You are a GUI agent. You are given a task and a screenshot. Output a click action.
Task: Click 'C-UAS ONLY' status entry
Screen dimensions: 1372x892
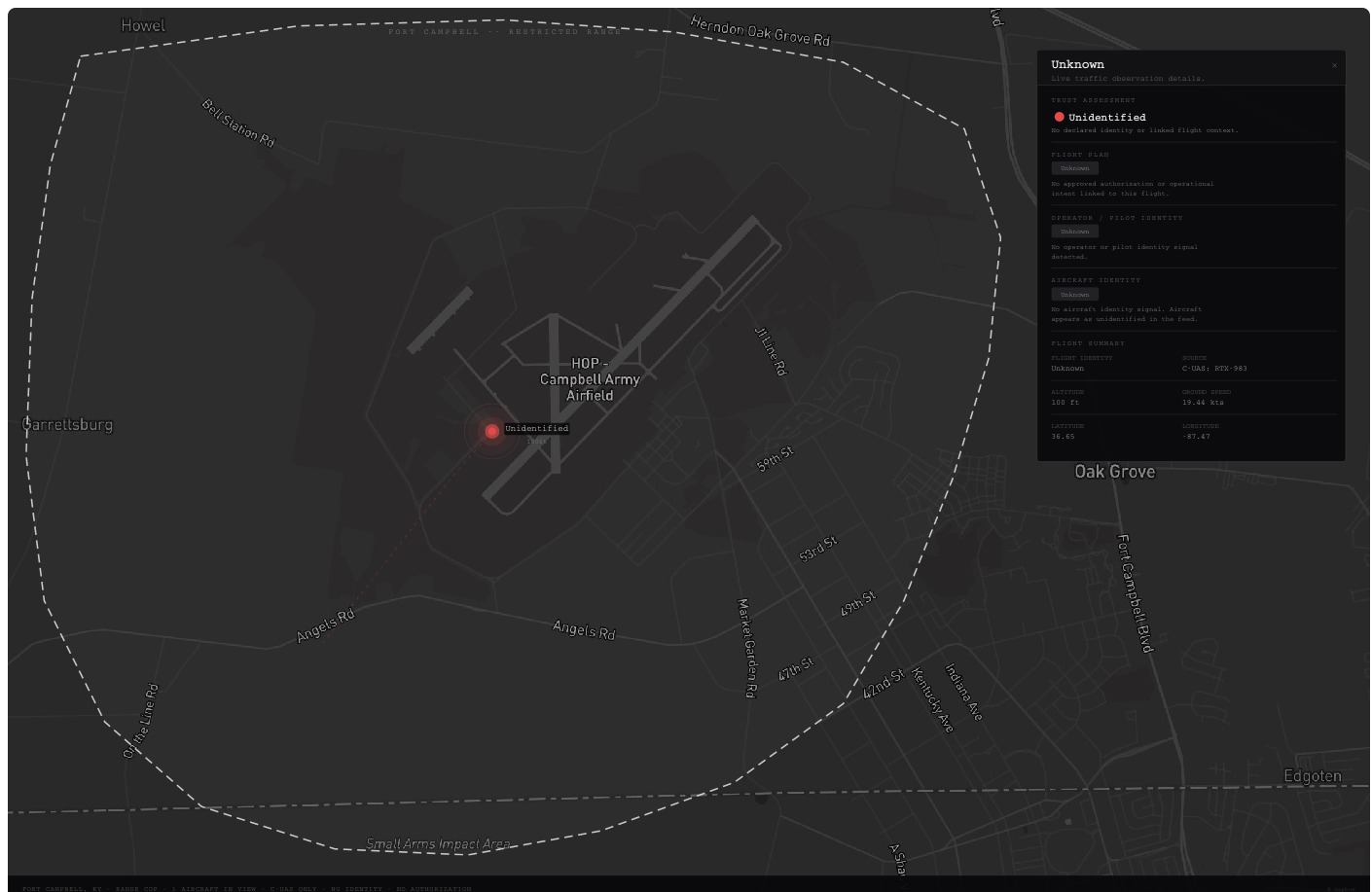tap(294, 889)
